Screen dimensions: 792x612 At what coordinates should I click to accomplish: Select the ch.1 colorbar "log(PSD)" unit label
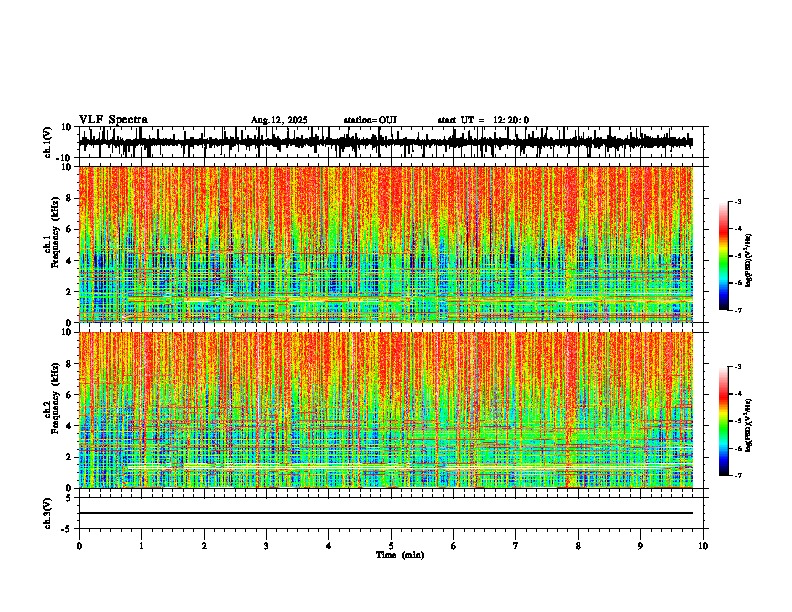click(x=749, y=261)
